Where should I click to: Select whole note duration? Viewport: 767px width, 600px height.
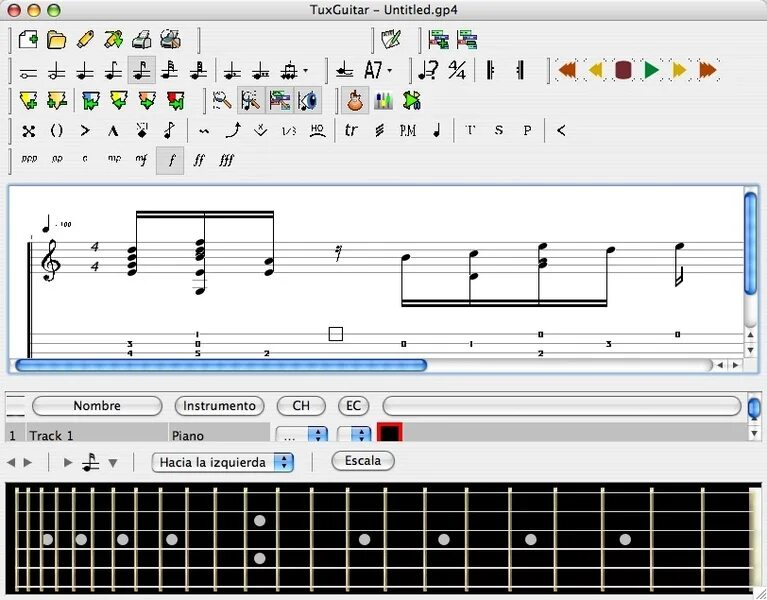(x=28, y=71)
